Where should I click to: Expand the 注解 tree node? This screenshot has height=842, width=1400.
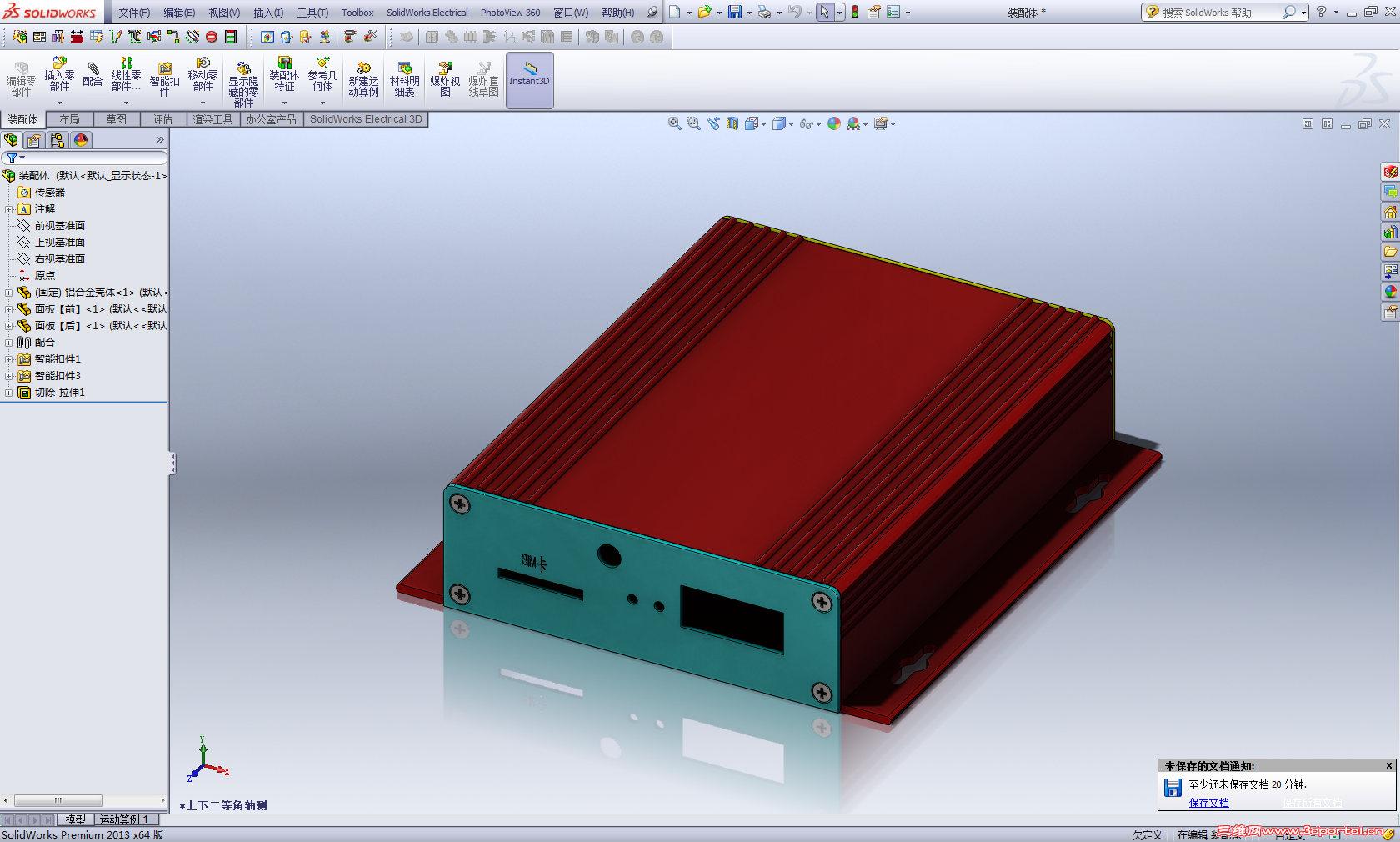pos(9,209)
